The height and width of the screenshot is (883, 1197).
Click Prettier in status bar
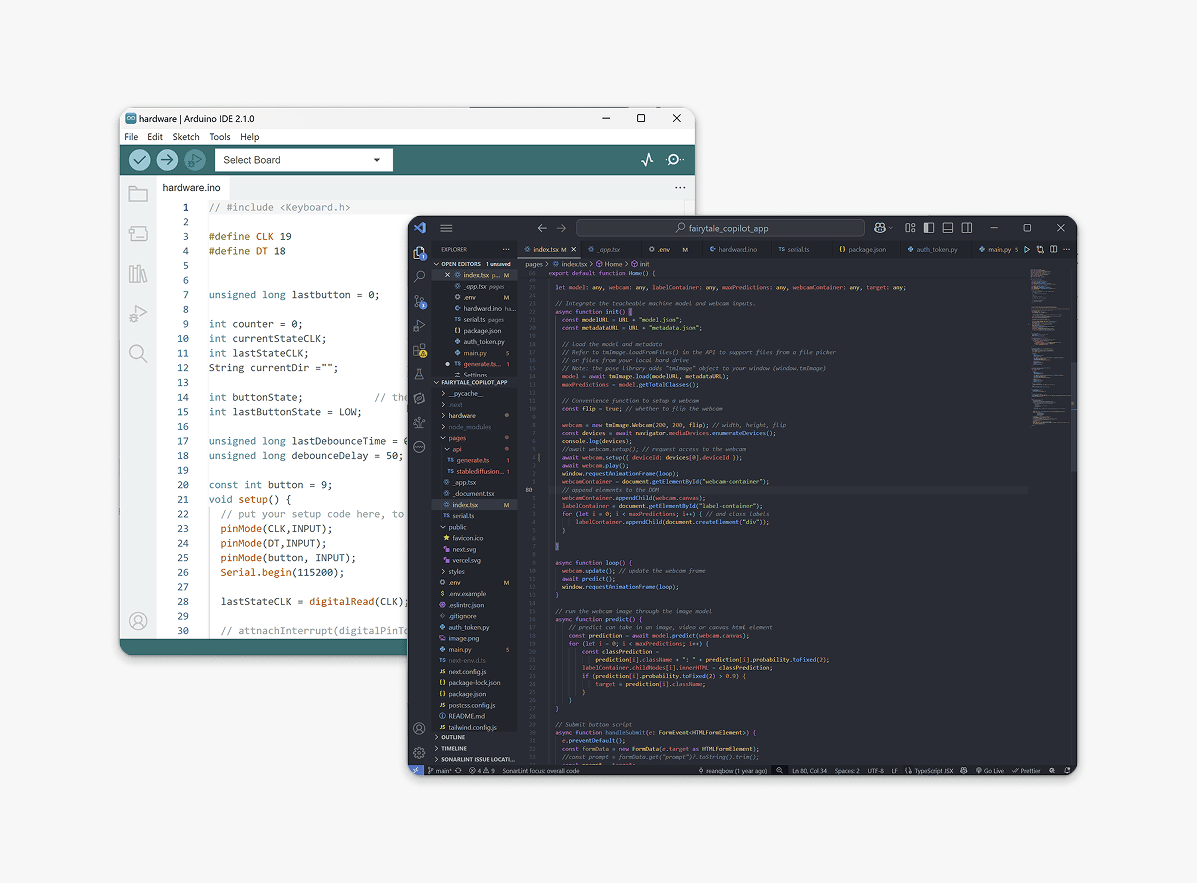1027,771
